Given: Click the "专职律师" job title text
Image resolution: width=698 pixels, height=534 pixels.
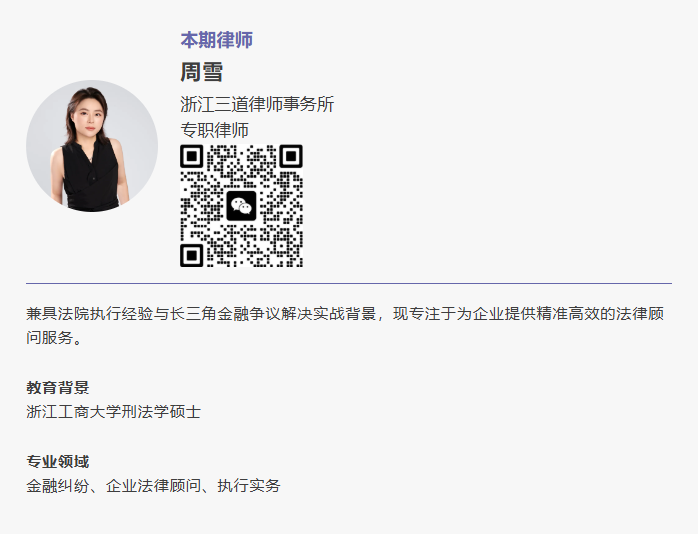Looking at the screenshot, I should pos(214,130).
